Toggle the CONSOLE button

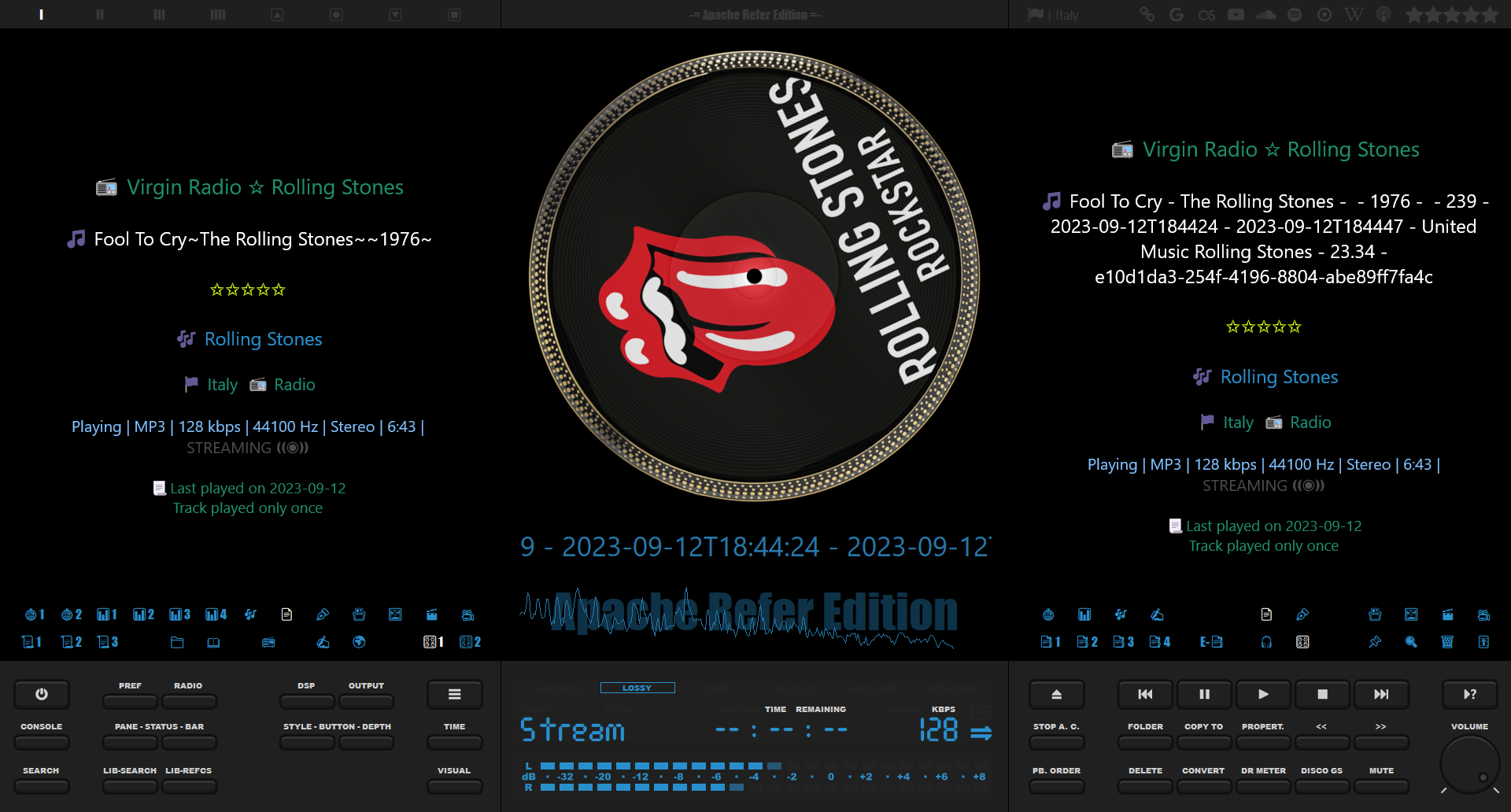[x=42, y=742]
